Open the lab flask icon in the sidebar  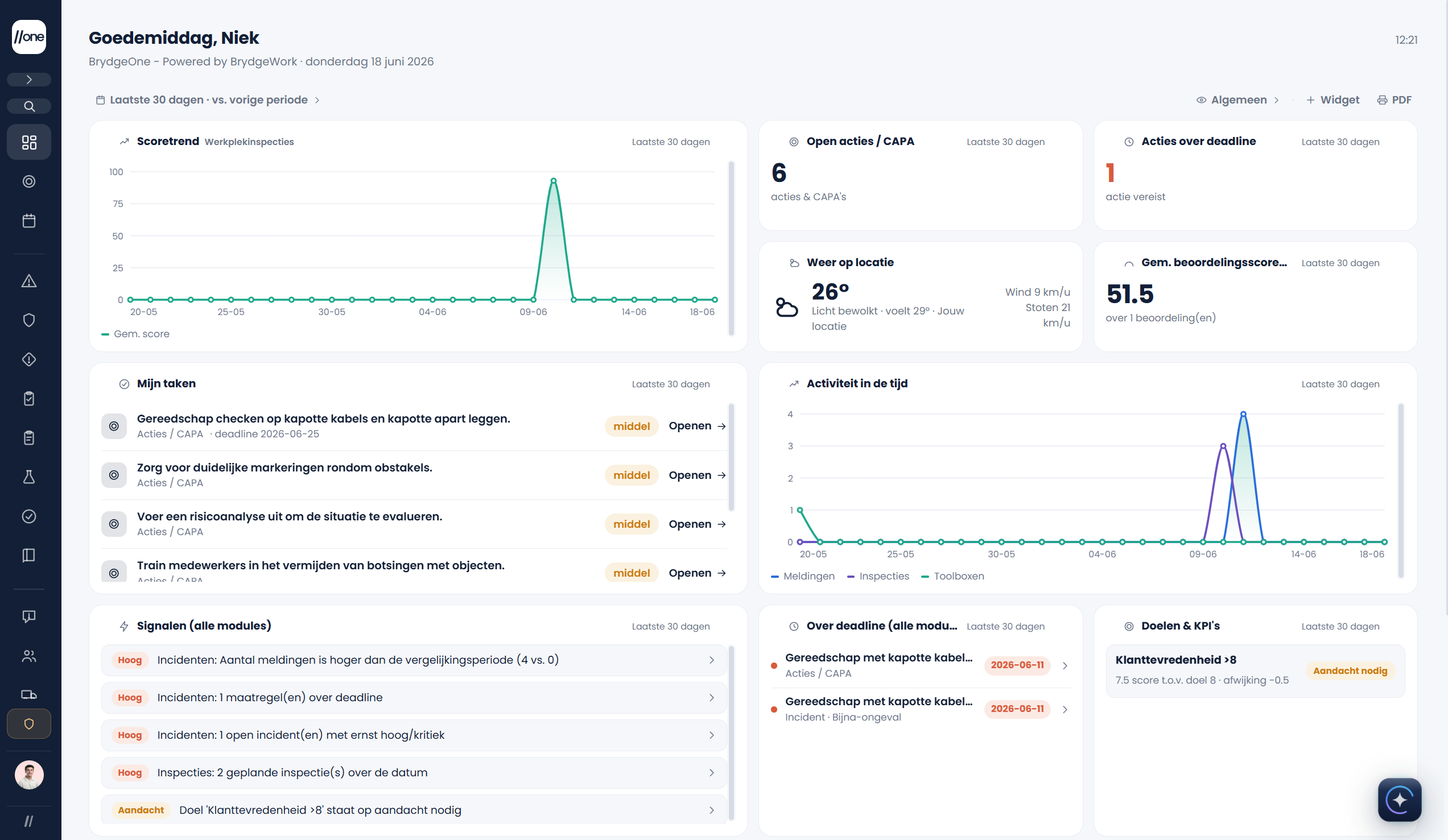point(28,477)
